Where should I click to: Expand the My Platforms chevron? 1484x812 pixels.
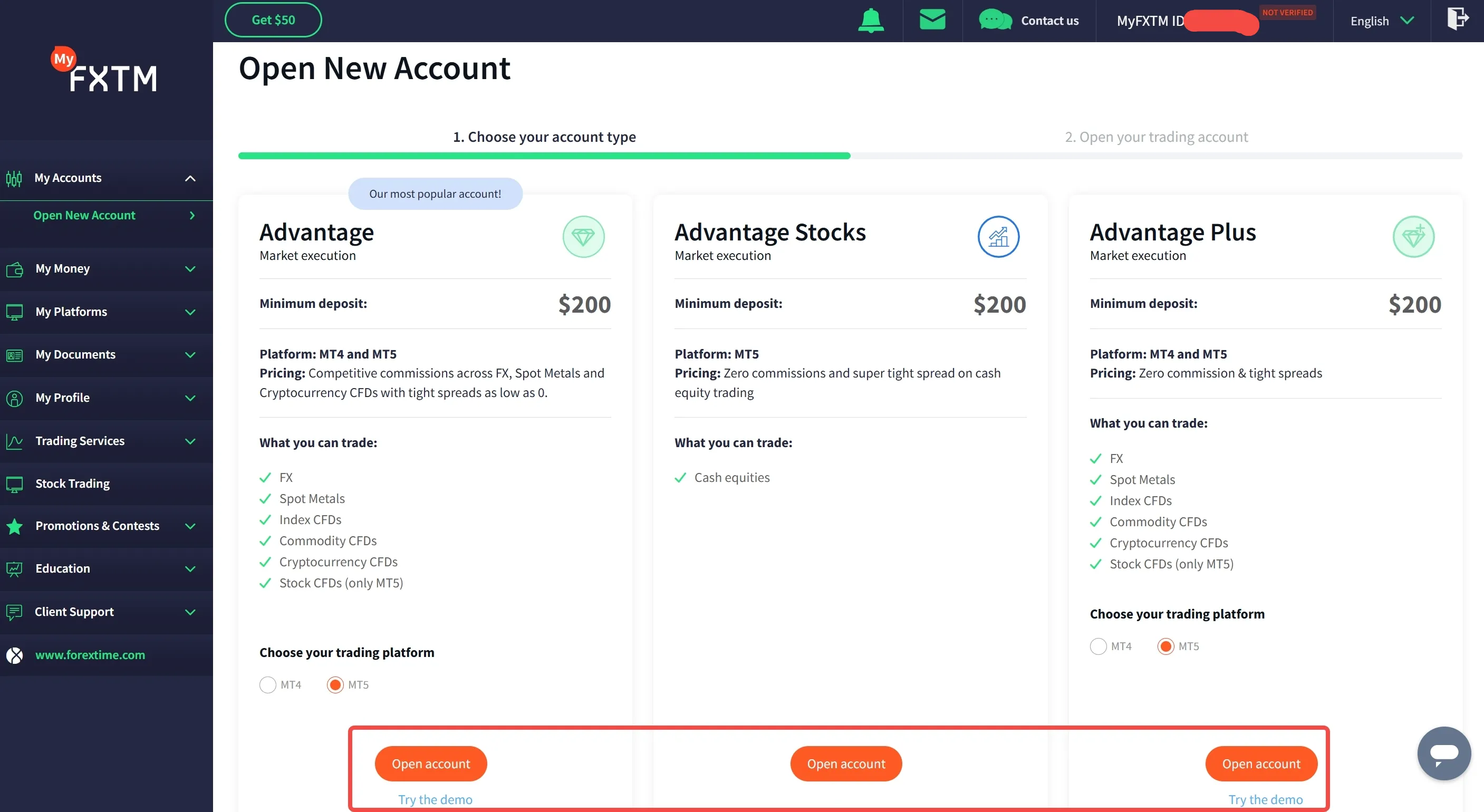190,312
